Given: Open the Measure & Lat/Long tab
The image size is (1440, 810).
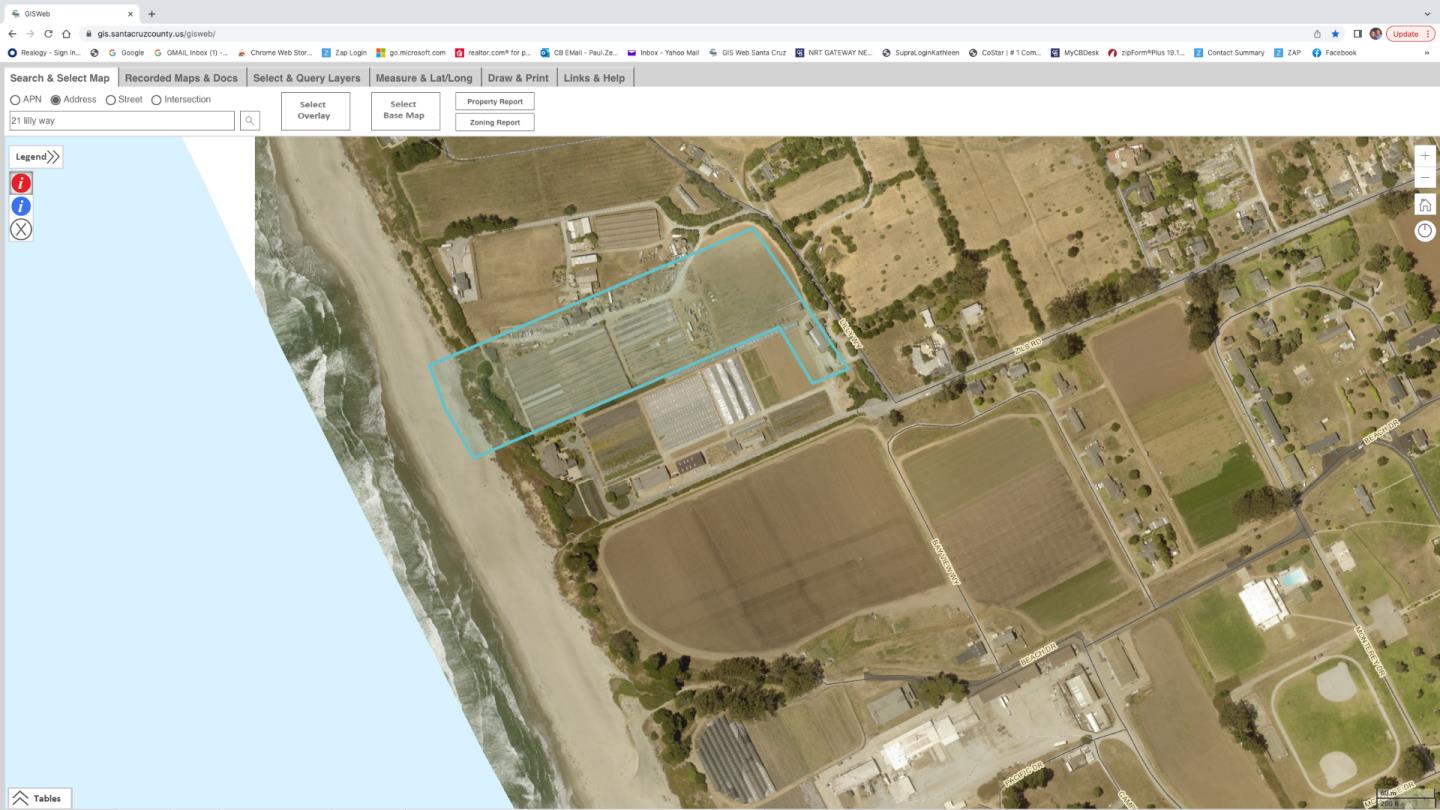Looking at the screenshot, I should [424, 78].
